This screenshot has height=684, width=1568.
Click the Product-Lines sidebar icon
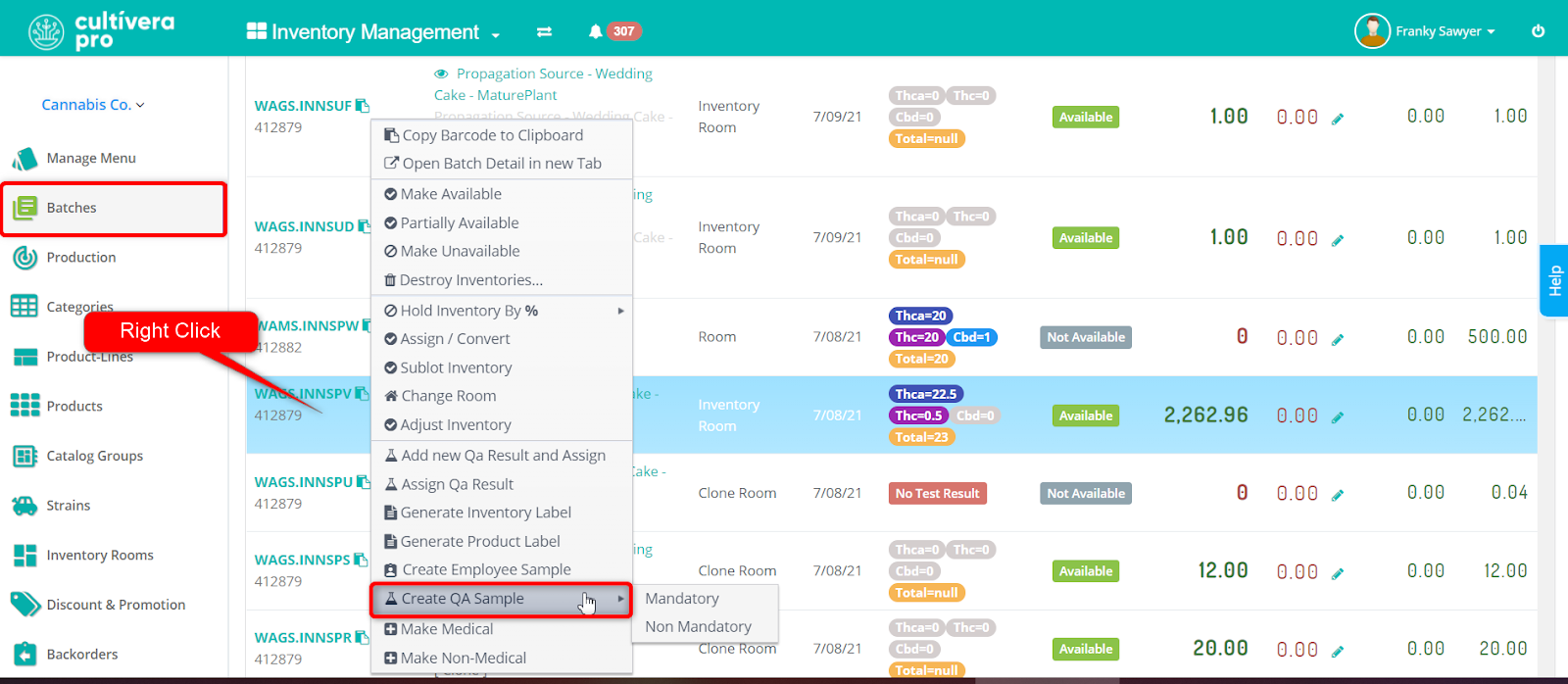[24, 357]
